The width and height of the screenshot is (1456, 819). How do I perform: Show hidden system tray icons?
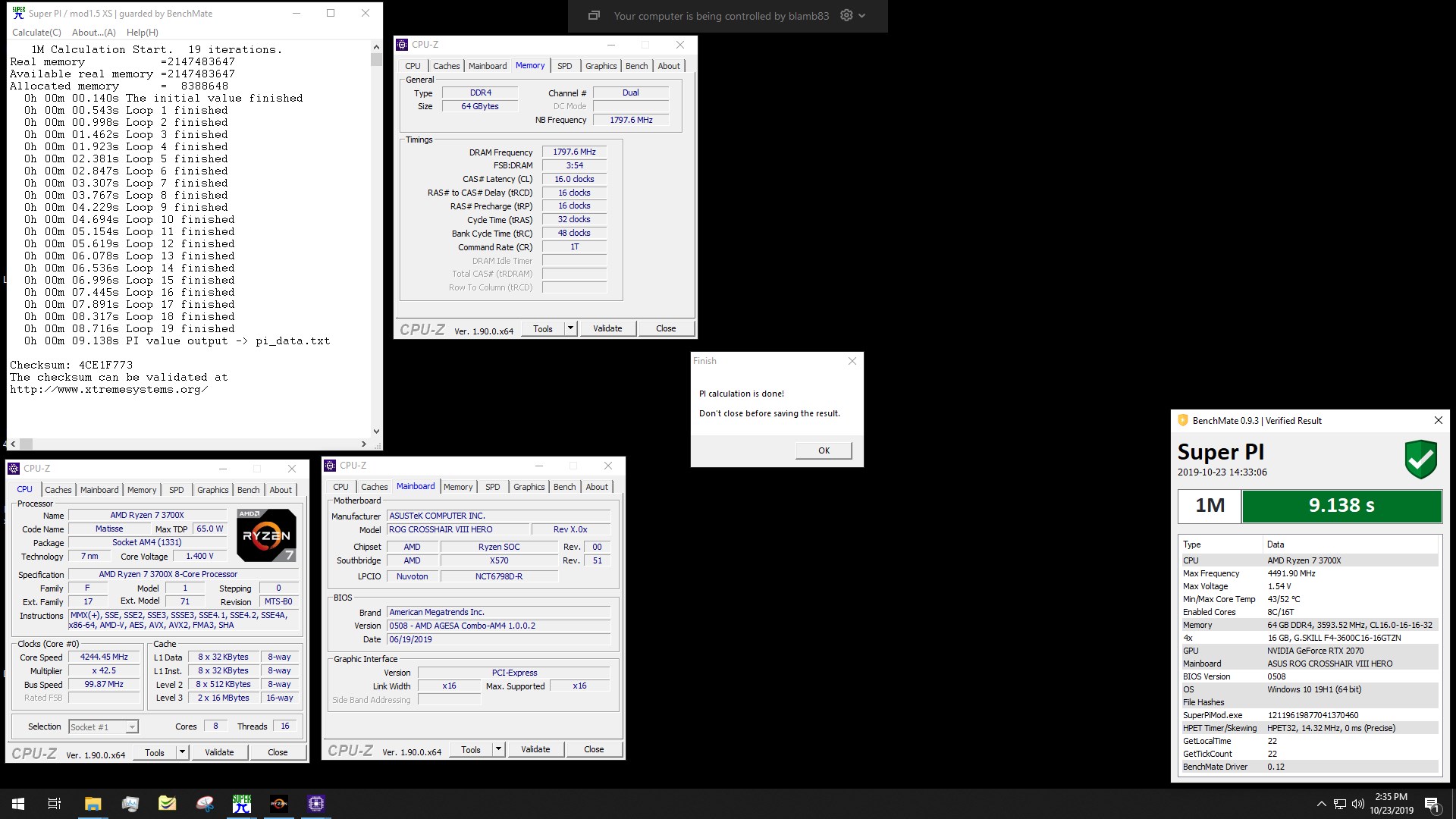click(1322, 804)
